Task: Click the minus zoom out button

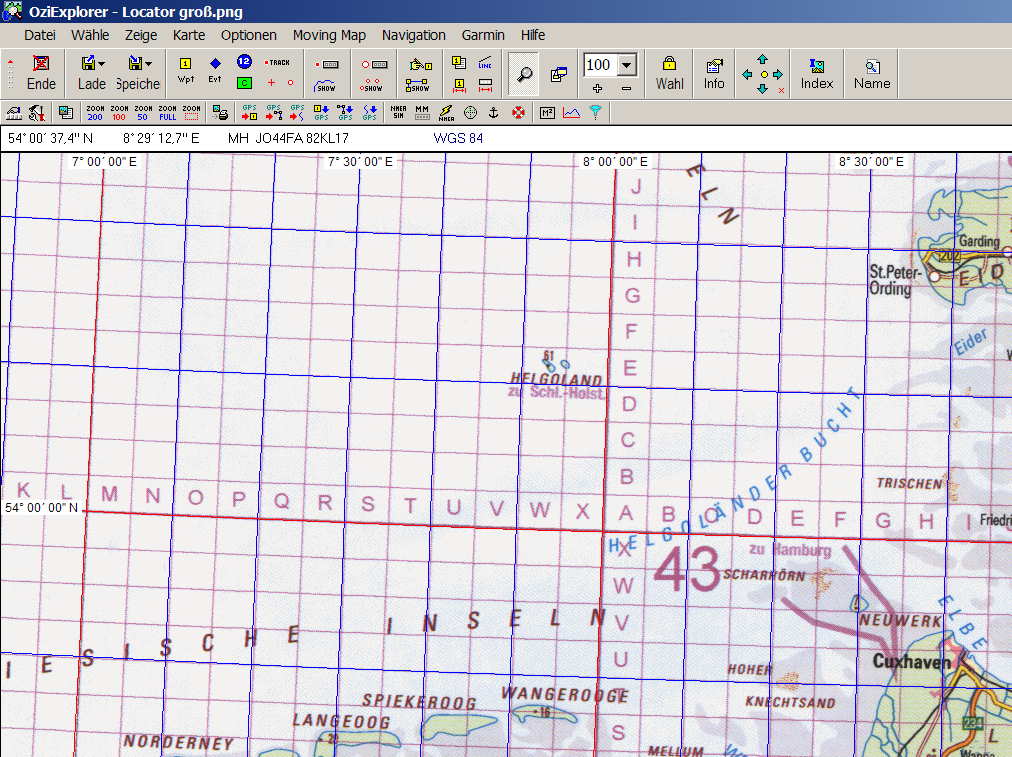Action: click(x=626, y=88)
